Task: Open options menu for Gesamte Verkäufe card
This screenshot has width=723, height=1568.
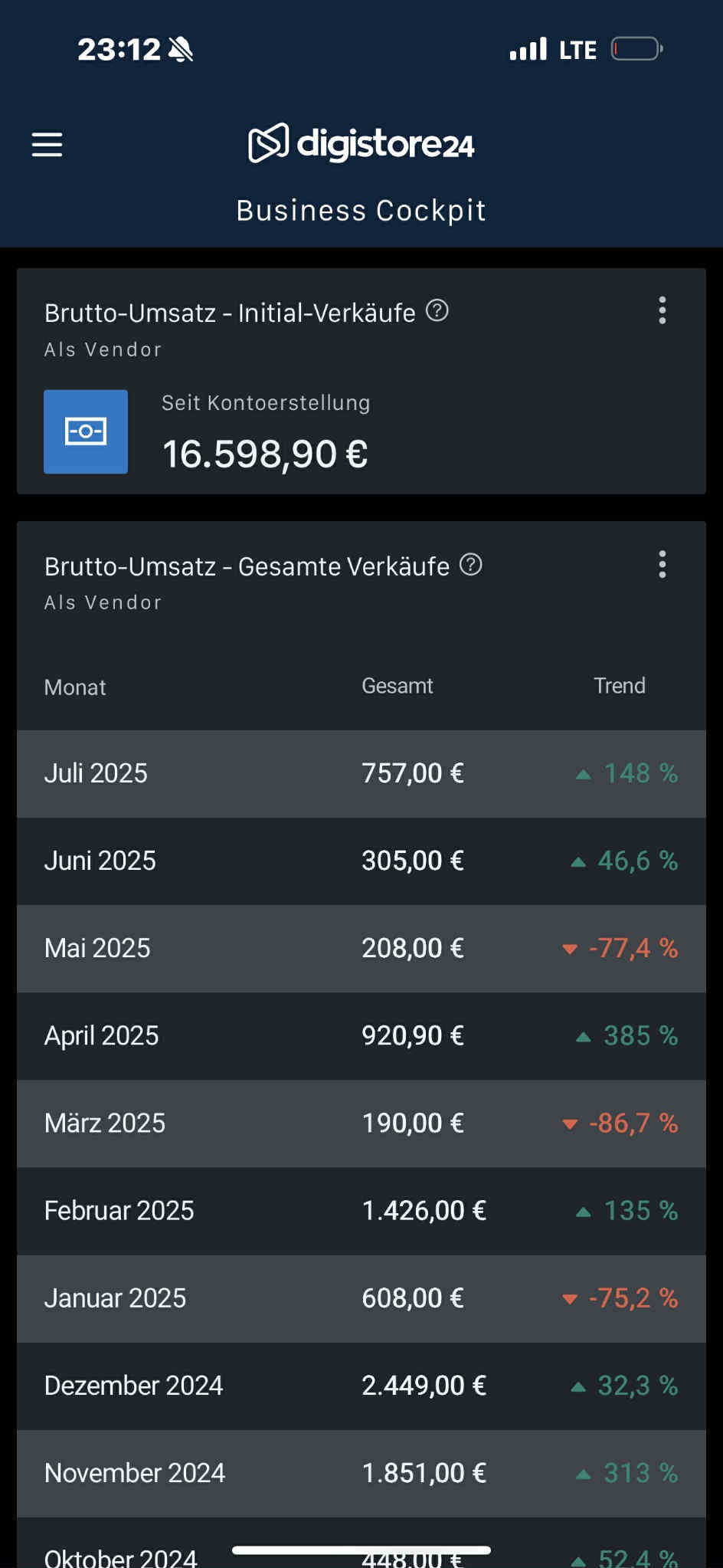Action: pyautogui.click(x=662, y=565)
